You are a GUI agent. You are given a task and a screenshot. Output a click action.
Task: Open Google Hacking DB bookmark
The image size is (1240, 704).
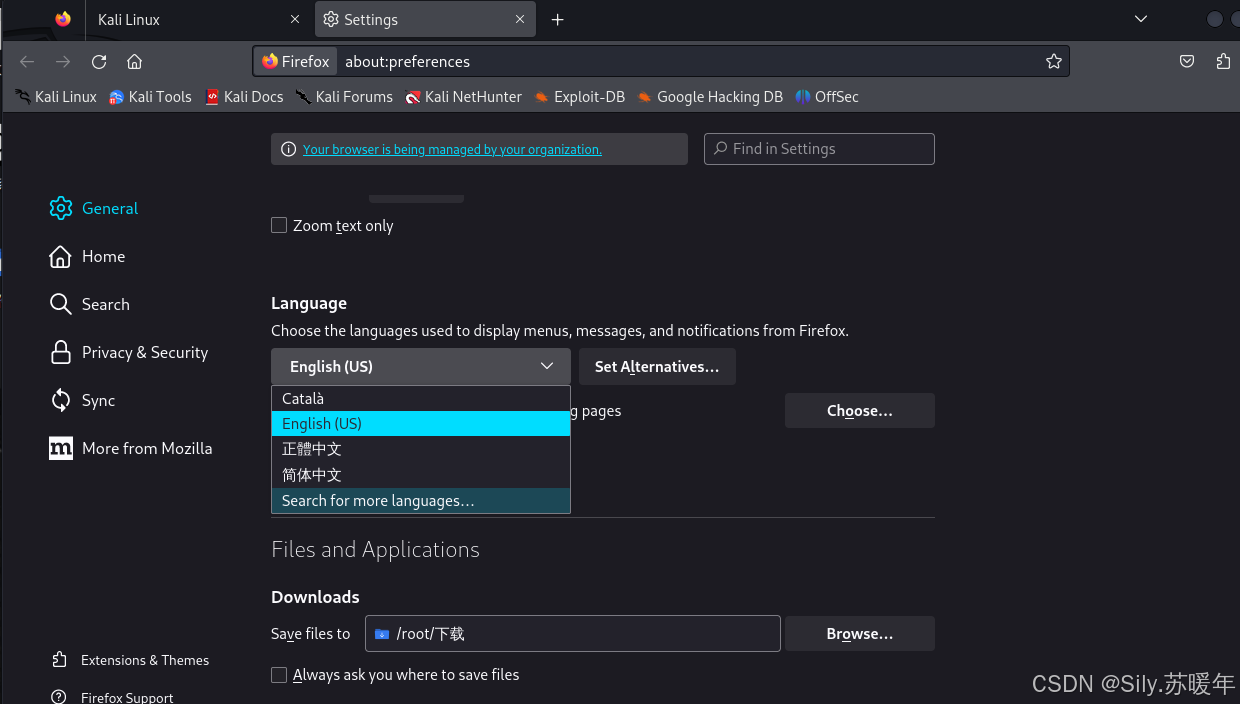click(x=710, y=97)
